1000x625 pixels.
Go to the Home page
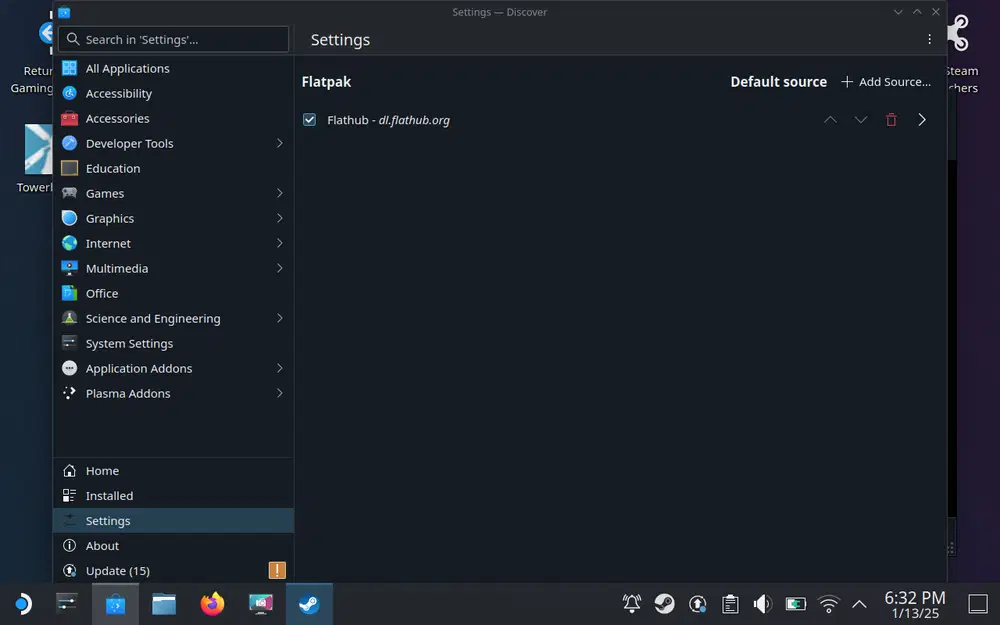pyautogui.click(x=173, y=471)
